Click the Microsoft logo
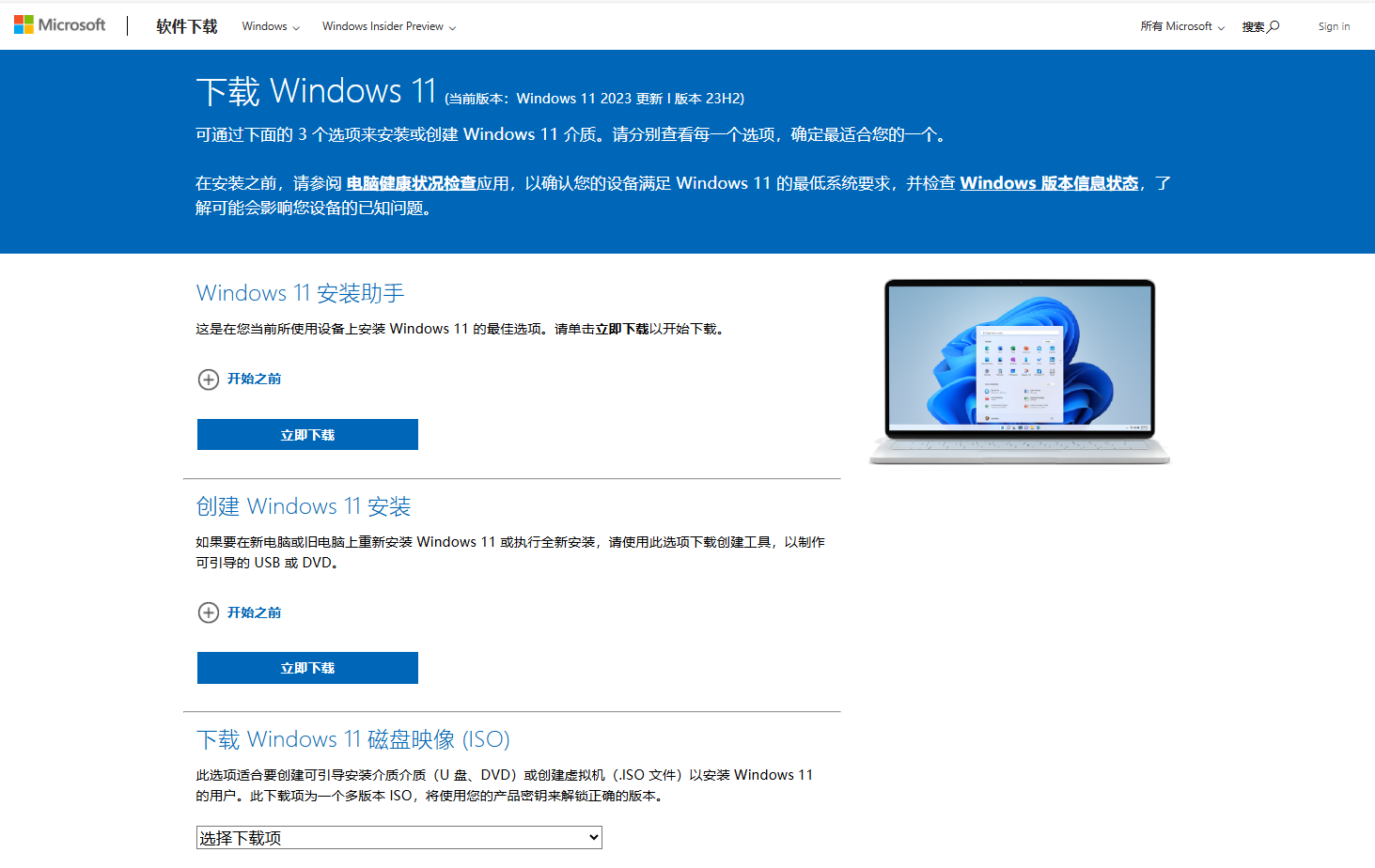Screen dimensions: 1375x868 pyautogui.click(x=59, y=24)
